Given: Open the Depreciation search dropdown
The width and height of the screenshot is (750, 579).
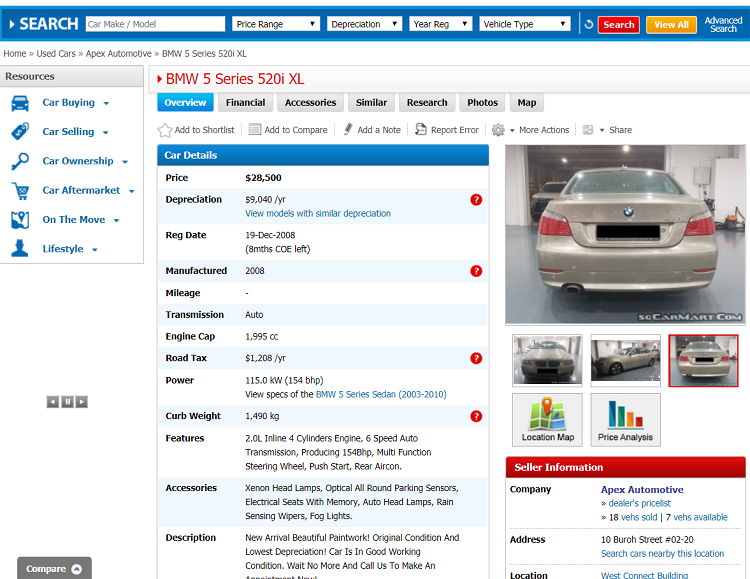Looking at the screenshot, I should point(364,24).
